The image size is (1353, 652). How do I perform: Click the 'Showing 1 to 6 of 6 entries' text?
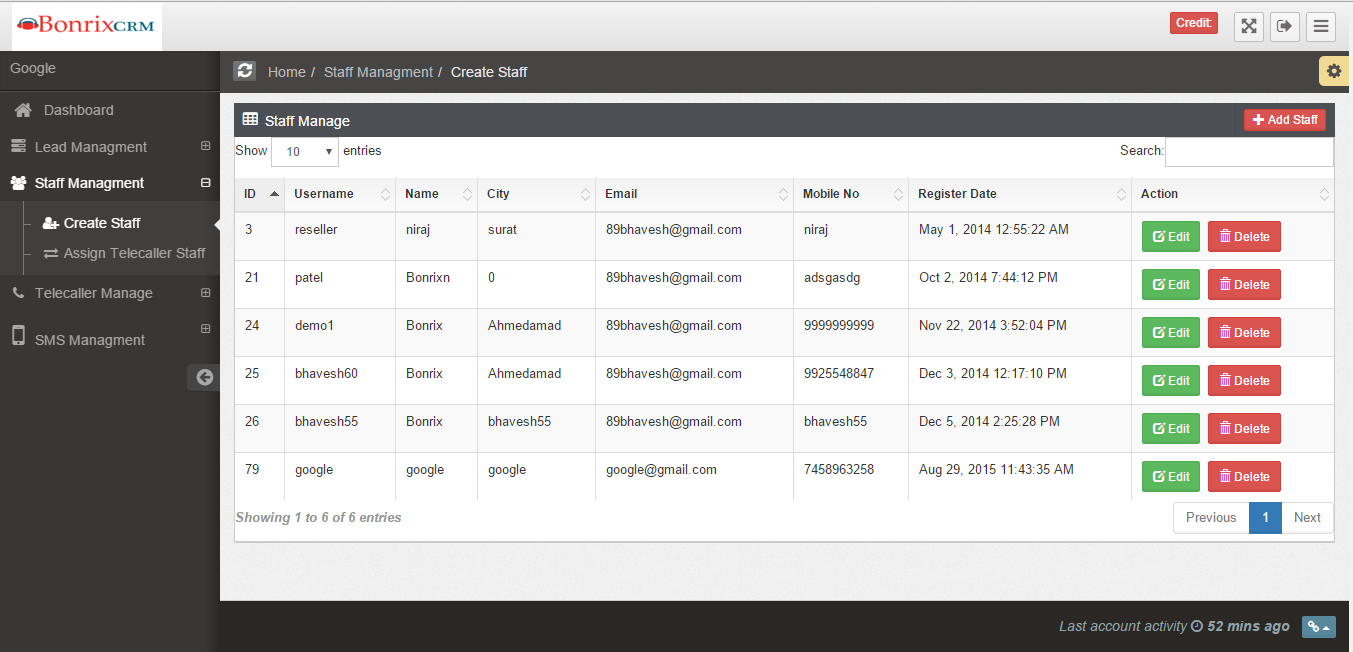pyautogui.click(x=318, y=518)
